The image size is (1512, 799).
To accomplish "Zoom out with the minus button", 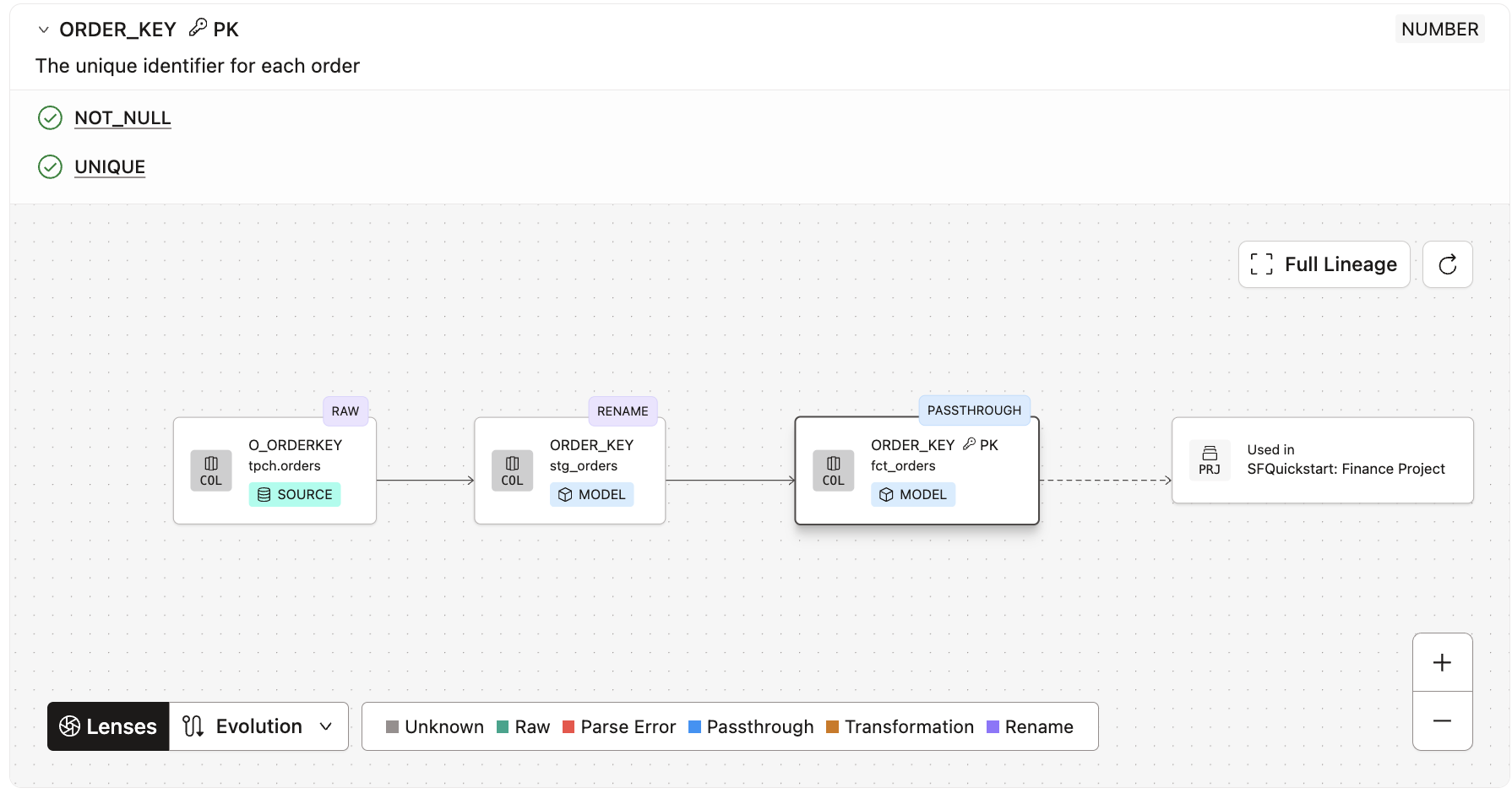I will click(1442, 721).
